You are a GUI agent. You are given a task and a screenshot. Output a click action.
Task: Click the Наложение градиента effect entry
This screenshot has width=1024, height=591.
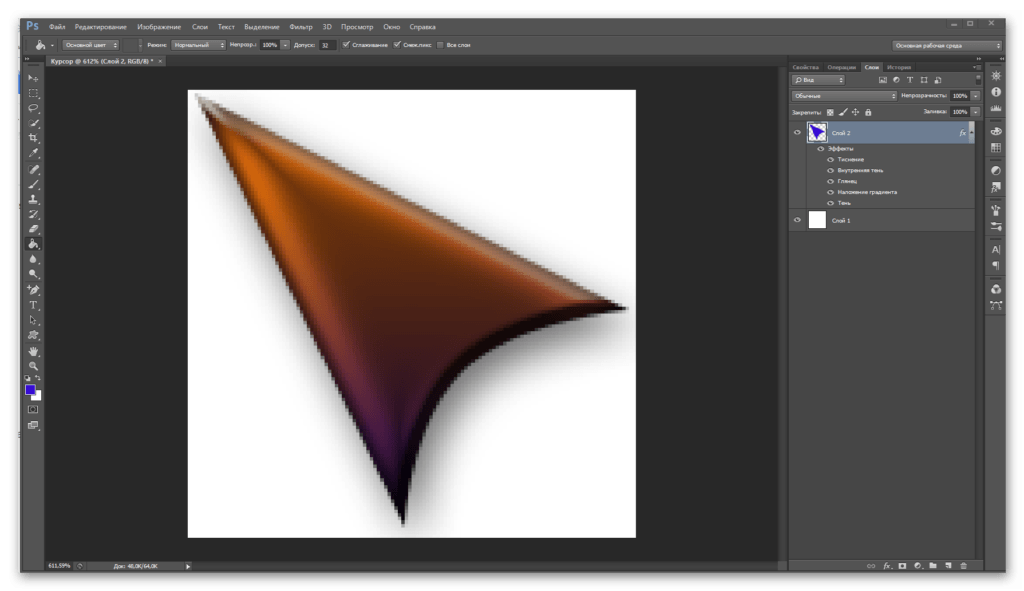pos(867,192)
